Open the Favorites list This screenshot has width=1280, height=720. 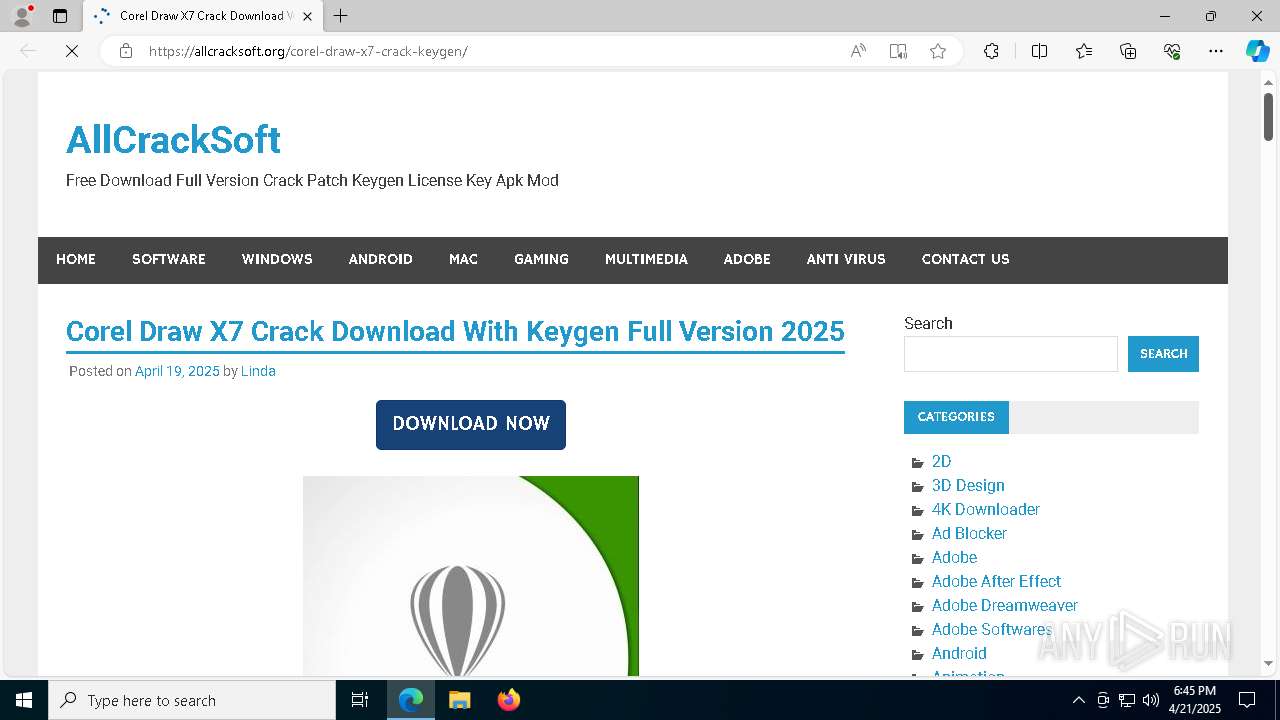pyautogui.click(x=1084, y=51)
